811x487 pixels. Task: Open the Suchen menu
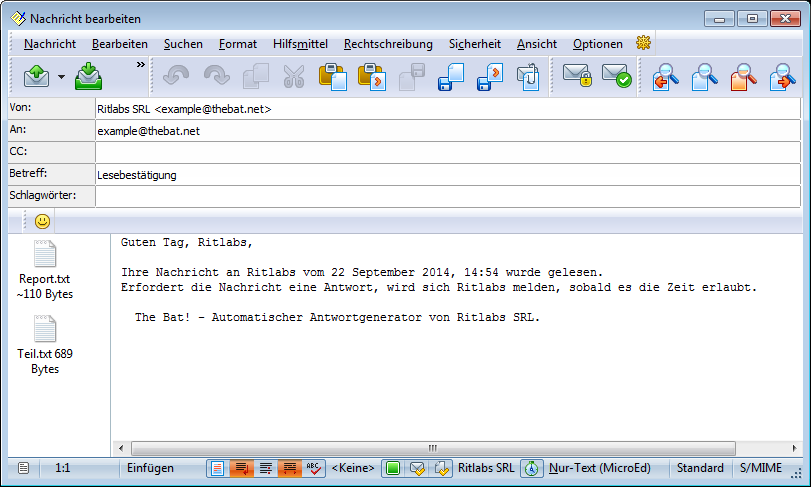click(183, 44)
